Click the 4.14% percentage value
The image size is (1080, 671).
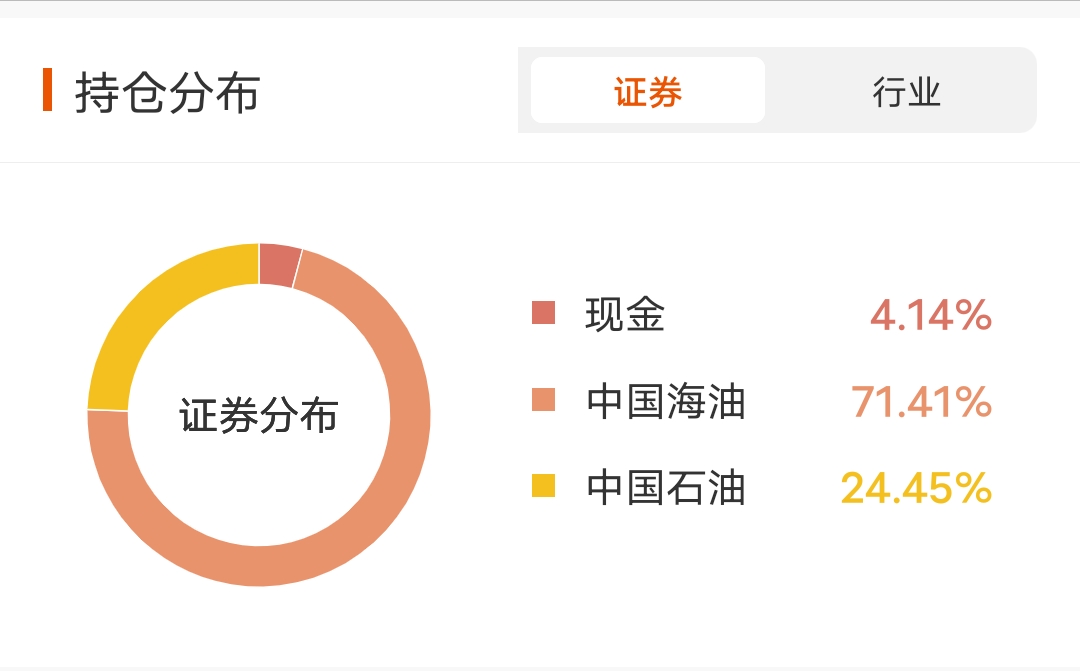pos(931,315)
